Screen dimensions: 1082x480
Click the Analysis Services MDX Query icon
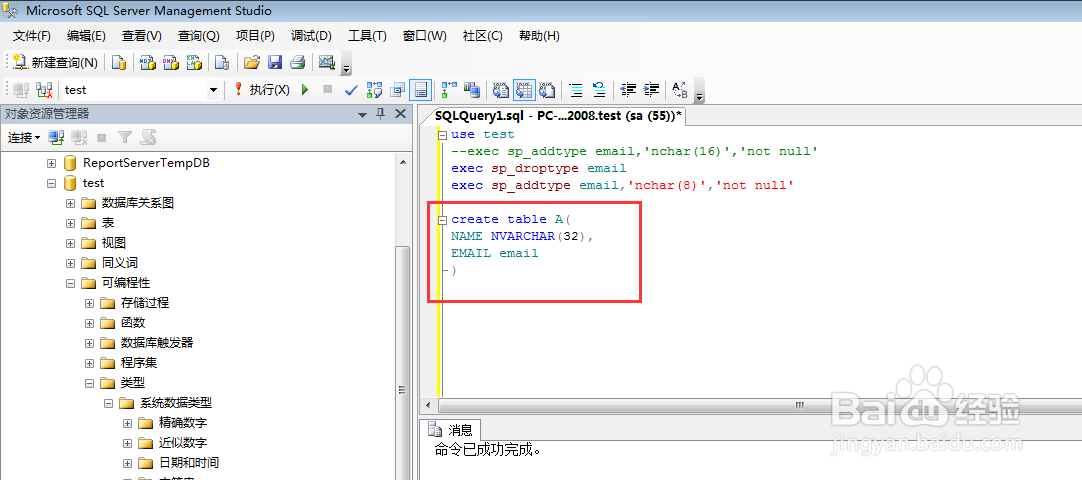[x=147, y=63]
